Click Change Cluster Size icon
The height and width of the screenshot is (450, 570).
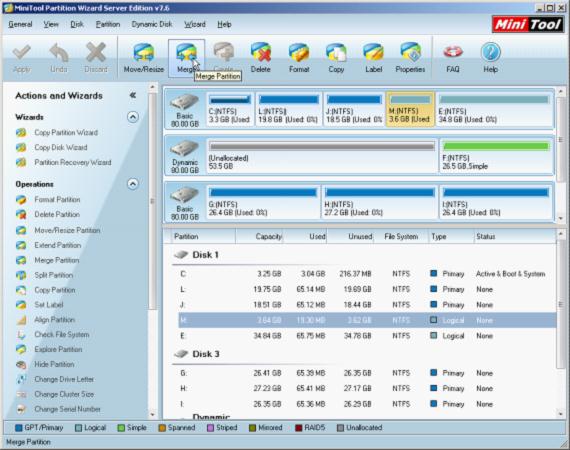(21, 394)
